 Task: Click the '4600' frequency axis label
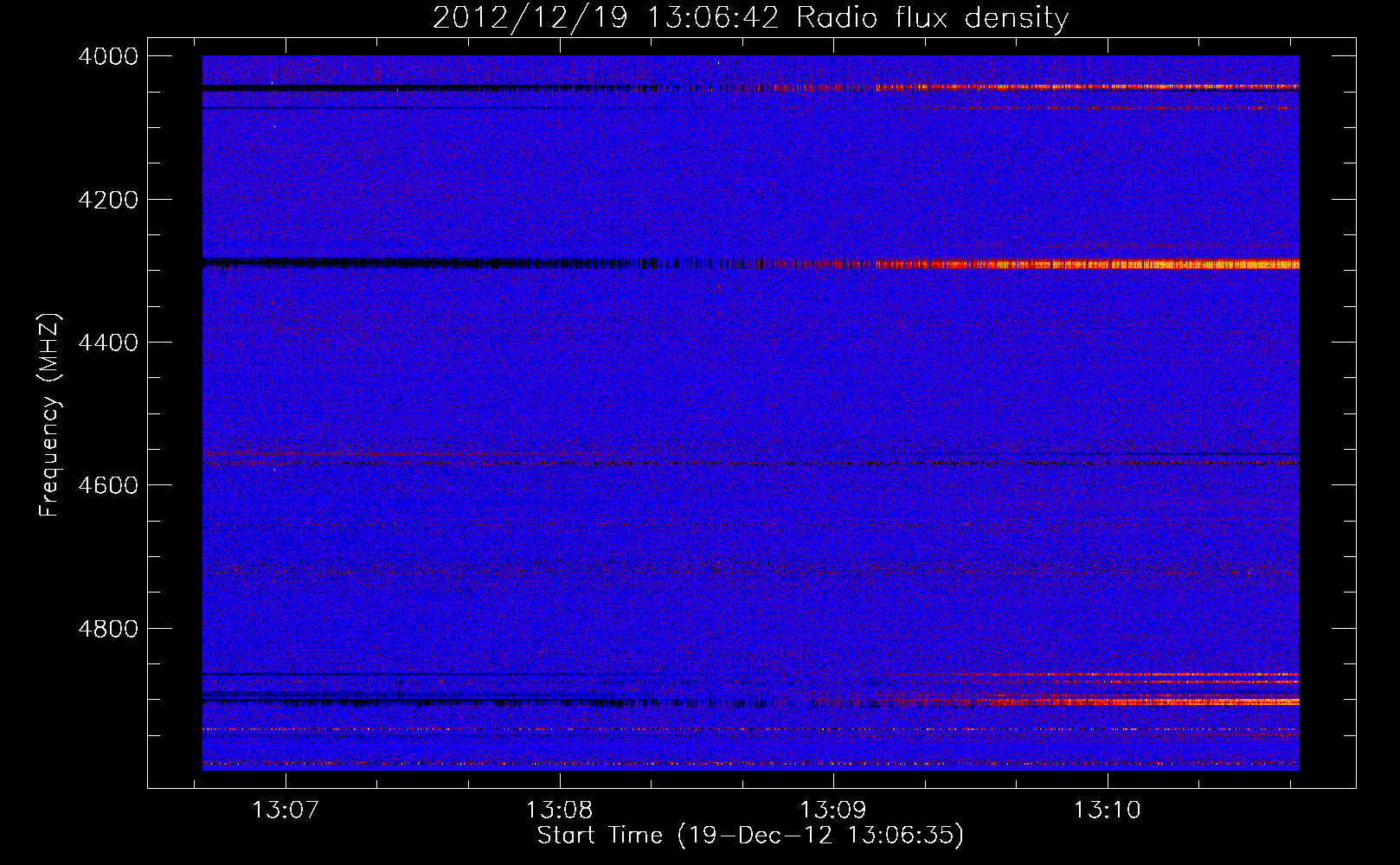coord(108,485)
